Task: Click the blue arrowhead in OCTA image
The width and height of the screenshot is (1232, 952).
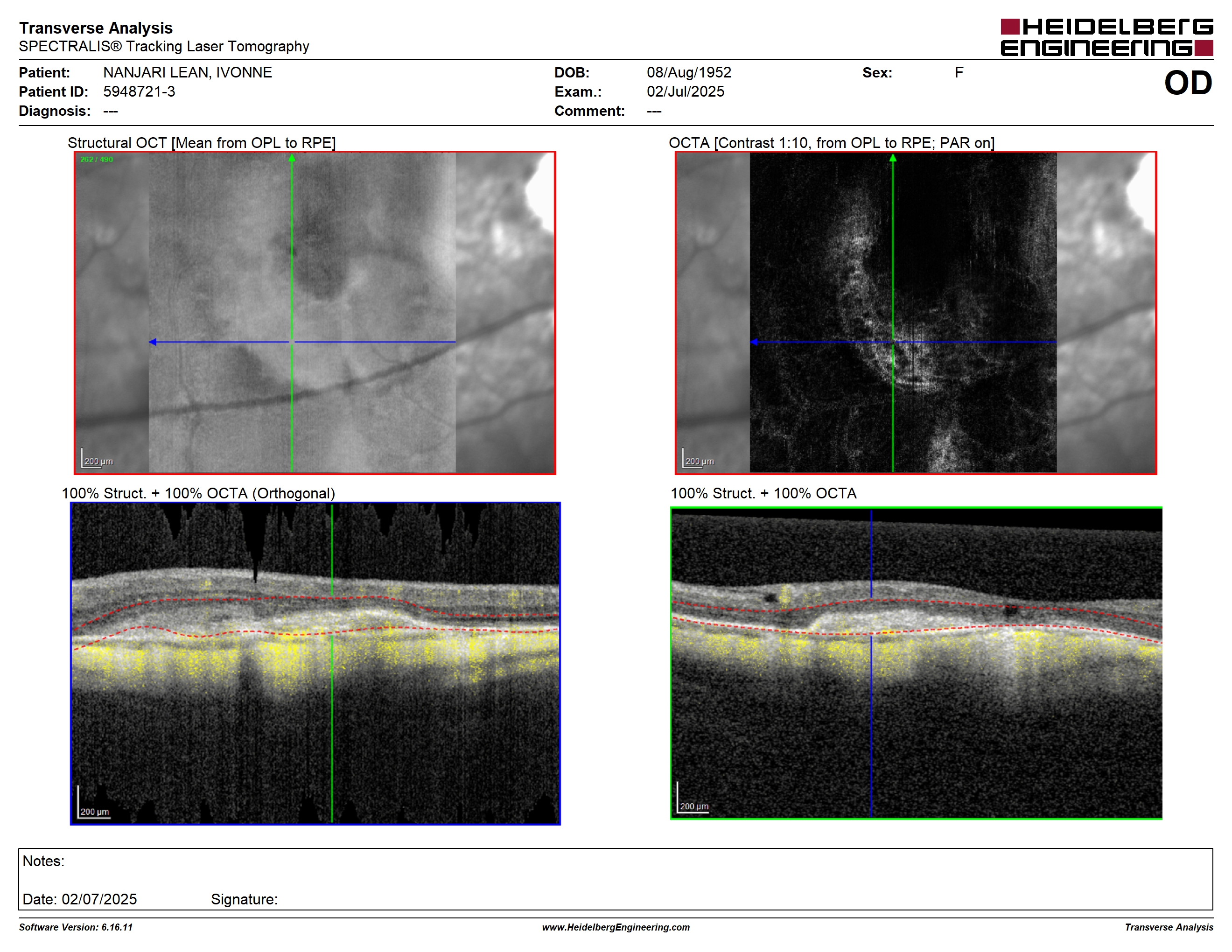Action: [x=754, y=342]
